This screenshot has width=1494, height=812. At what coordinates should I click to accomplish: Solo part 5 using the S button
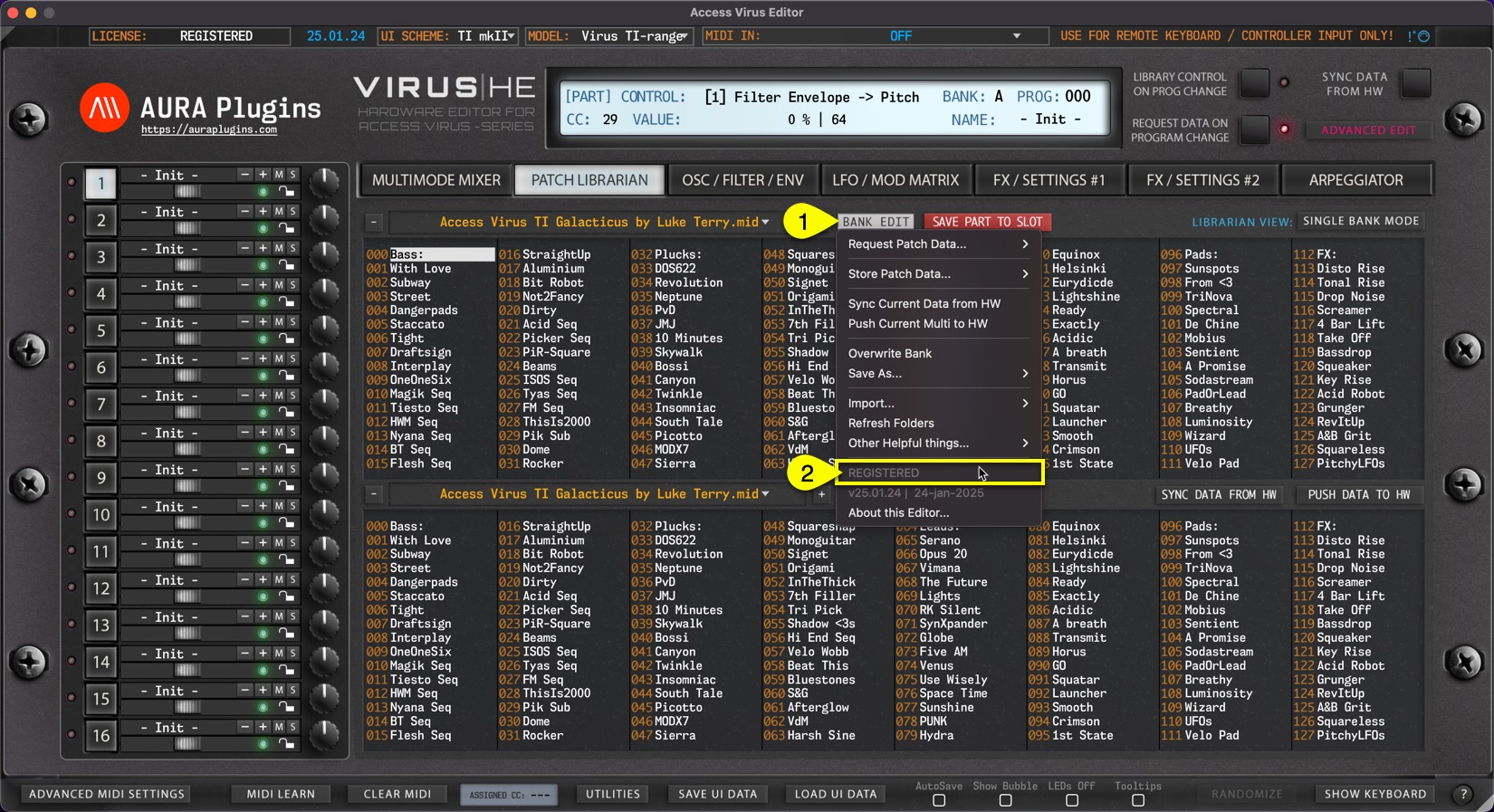292,322
